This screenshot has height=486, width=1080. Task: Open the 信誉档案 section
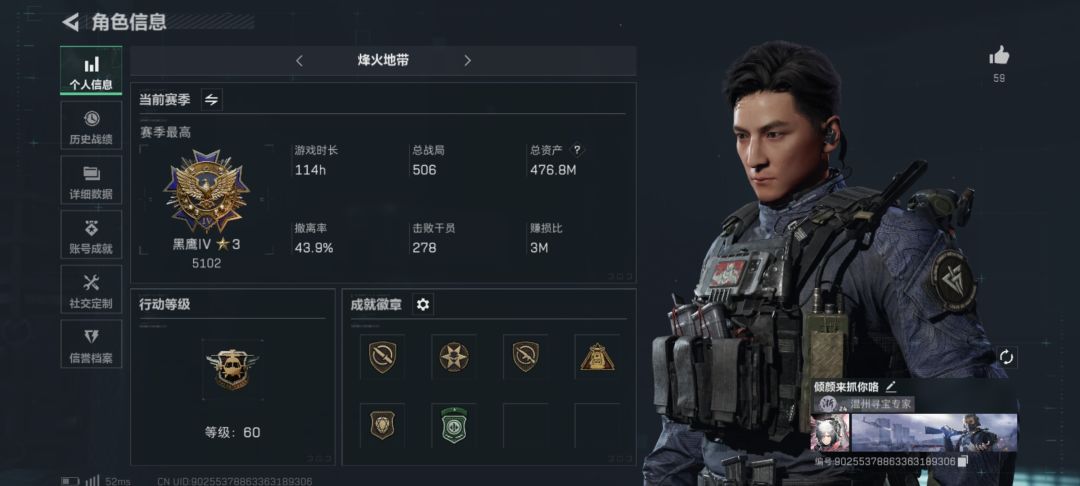91,344
